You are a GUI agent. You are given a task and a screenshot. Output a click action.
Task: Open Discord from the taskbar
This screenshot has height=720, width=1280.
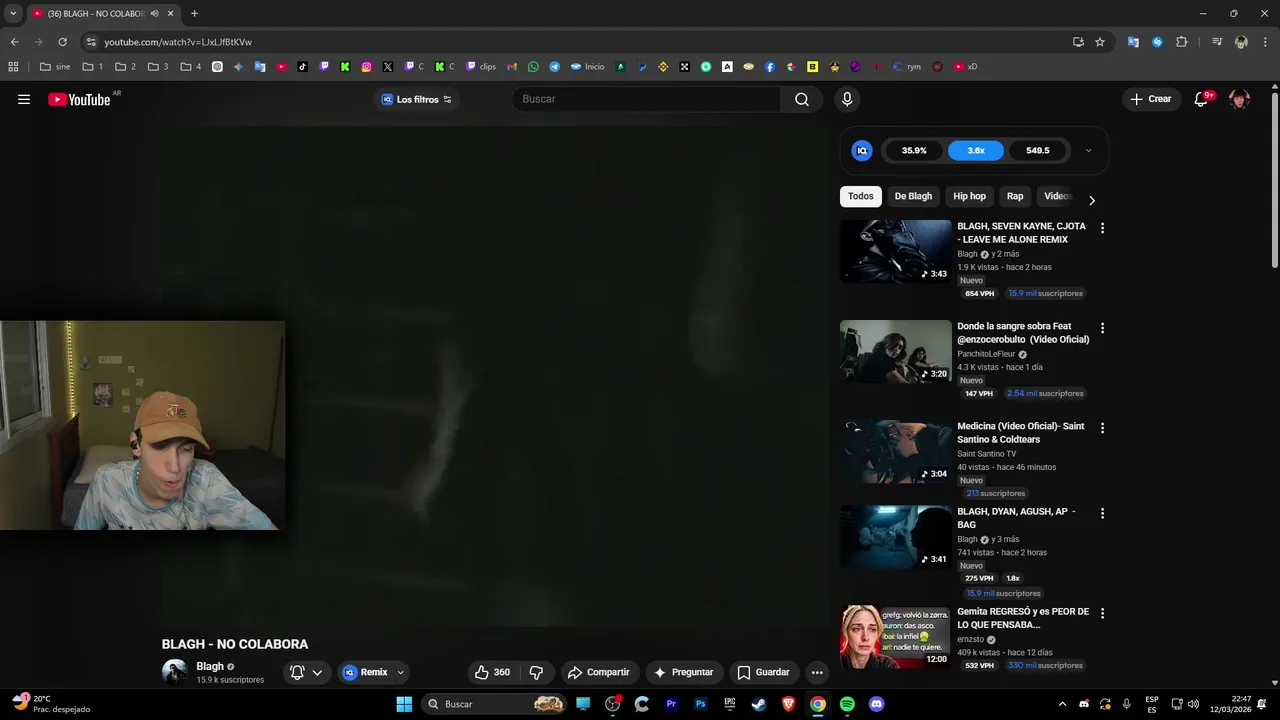pos(877,704)
